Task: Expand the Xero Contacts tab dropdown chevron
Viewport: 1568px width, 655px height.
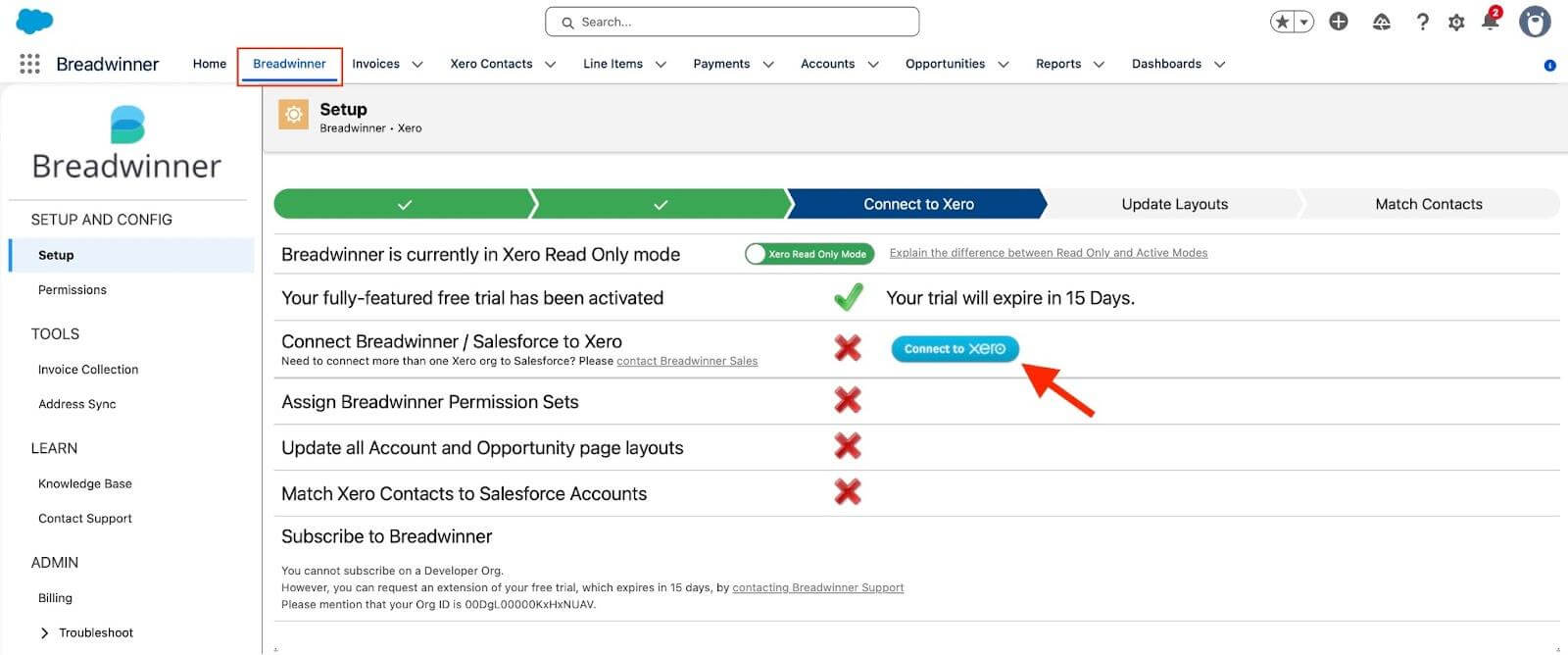Action: coord(551,65)
